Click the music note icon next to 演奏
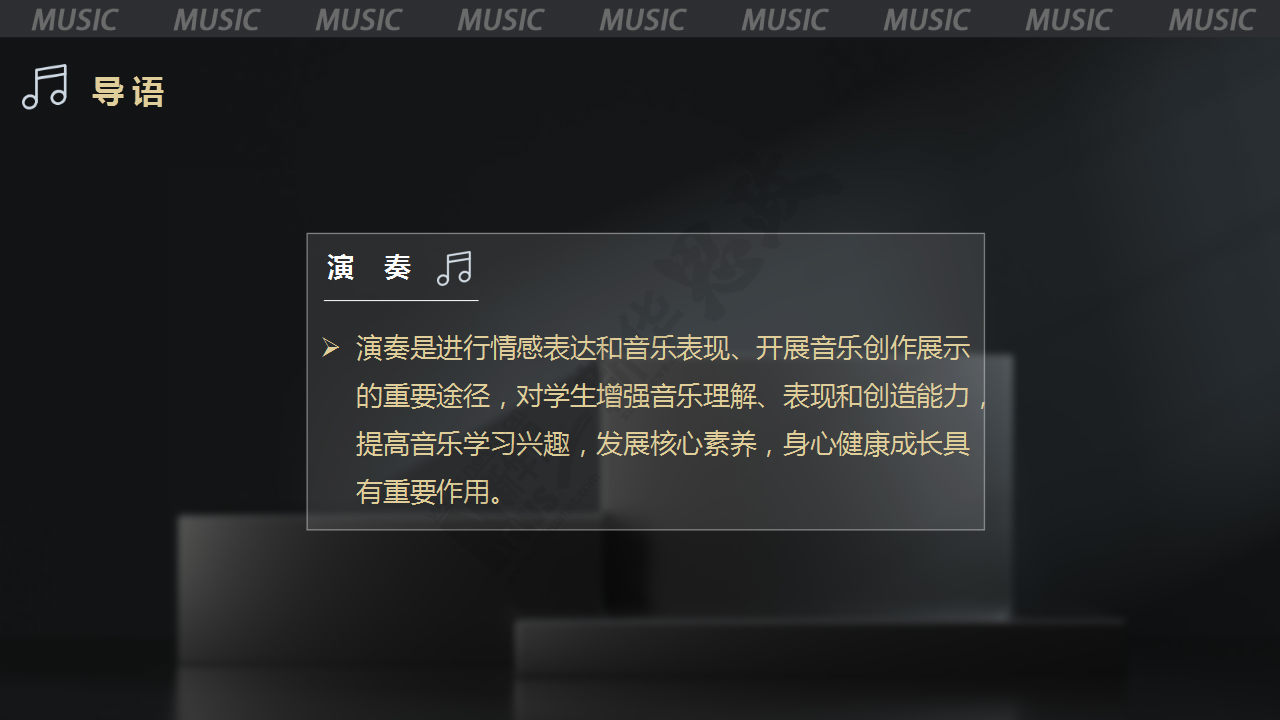 click(x=454, y=268)
